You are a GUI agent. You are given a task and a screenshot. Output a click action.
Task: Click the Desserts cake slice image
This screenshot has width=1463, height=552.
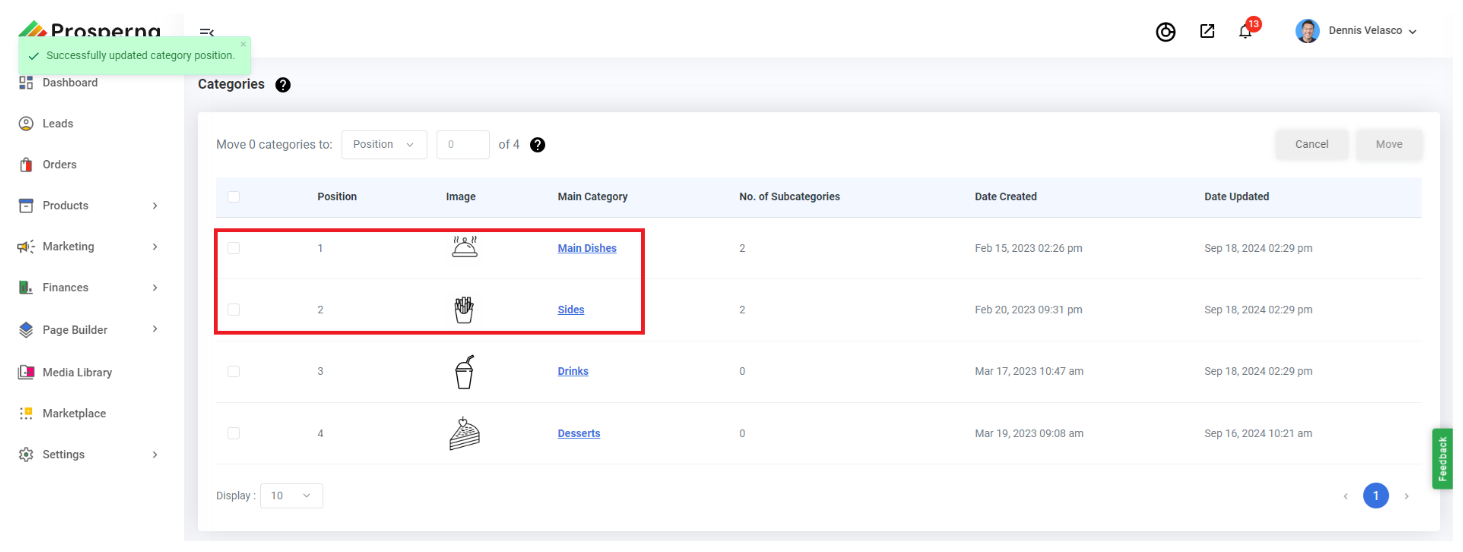tap(464, 433)
